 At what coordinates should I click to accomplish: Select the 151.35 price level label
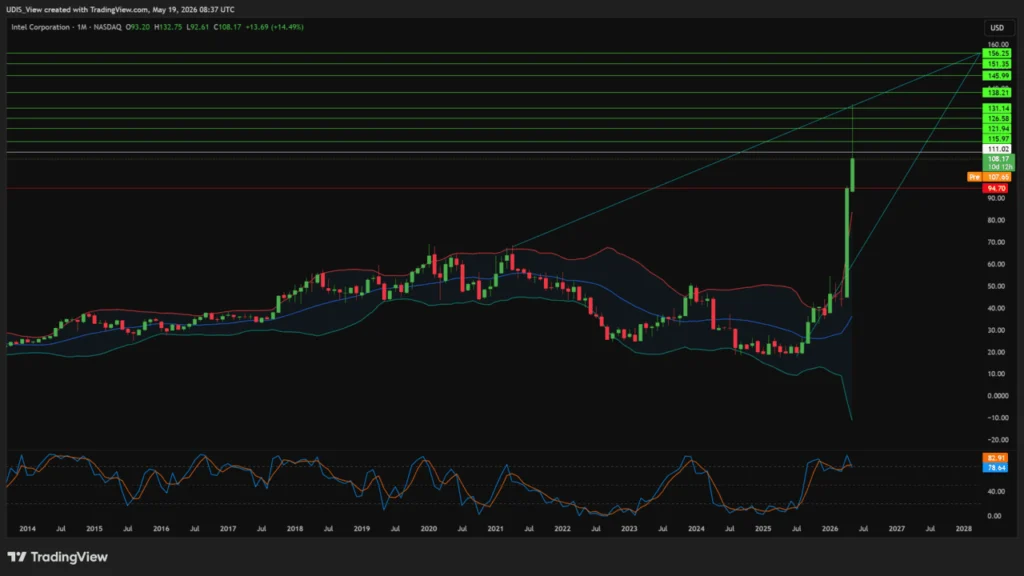coord(998,64)
